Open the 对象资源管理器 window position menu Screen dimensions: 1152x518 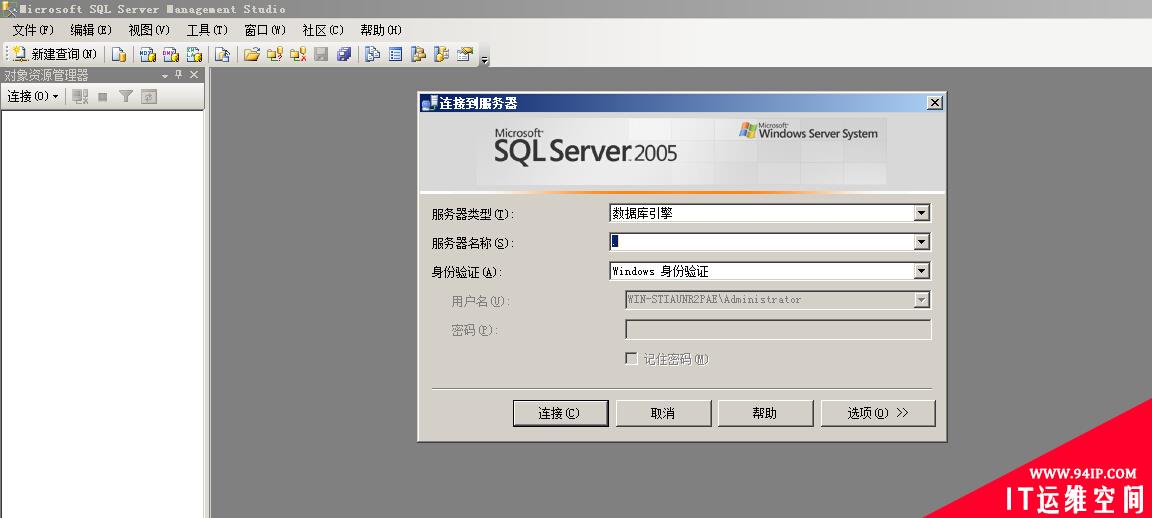(165, 76)
